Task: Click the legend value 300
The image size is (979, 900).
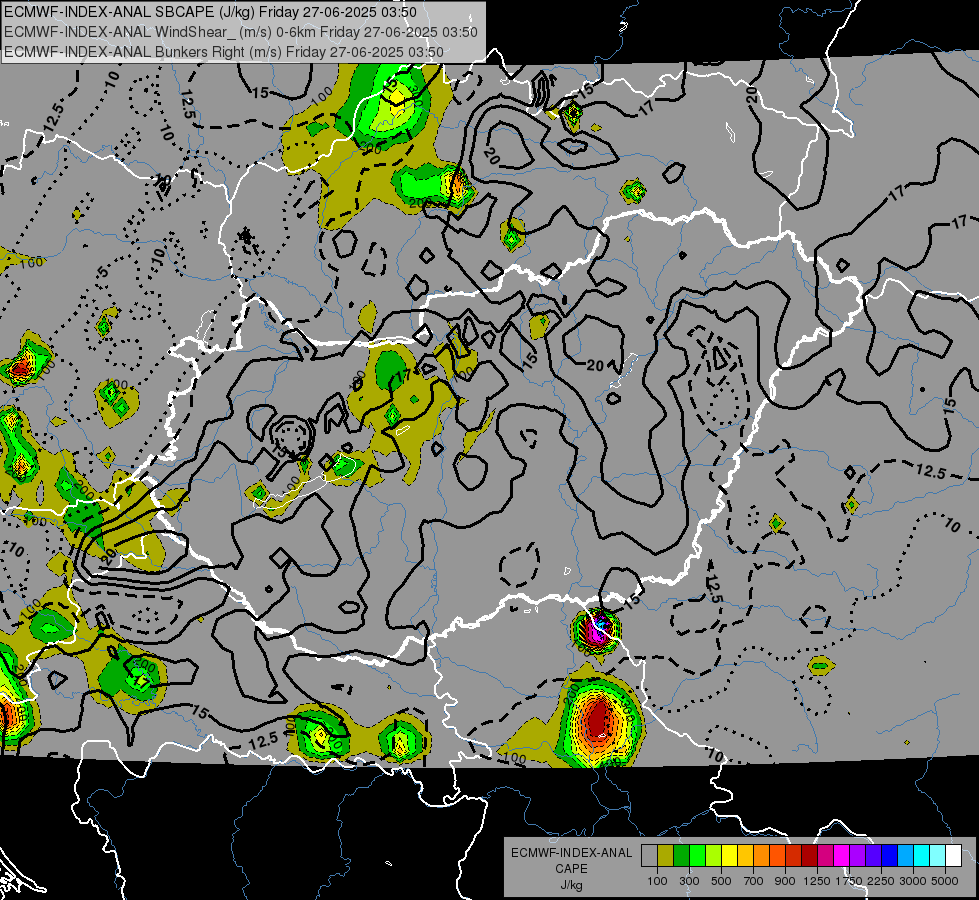Action: 689,881
